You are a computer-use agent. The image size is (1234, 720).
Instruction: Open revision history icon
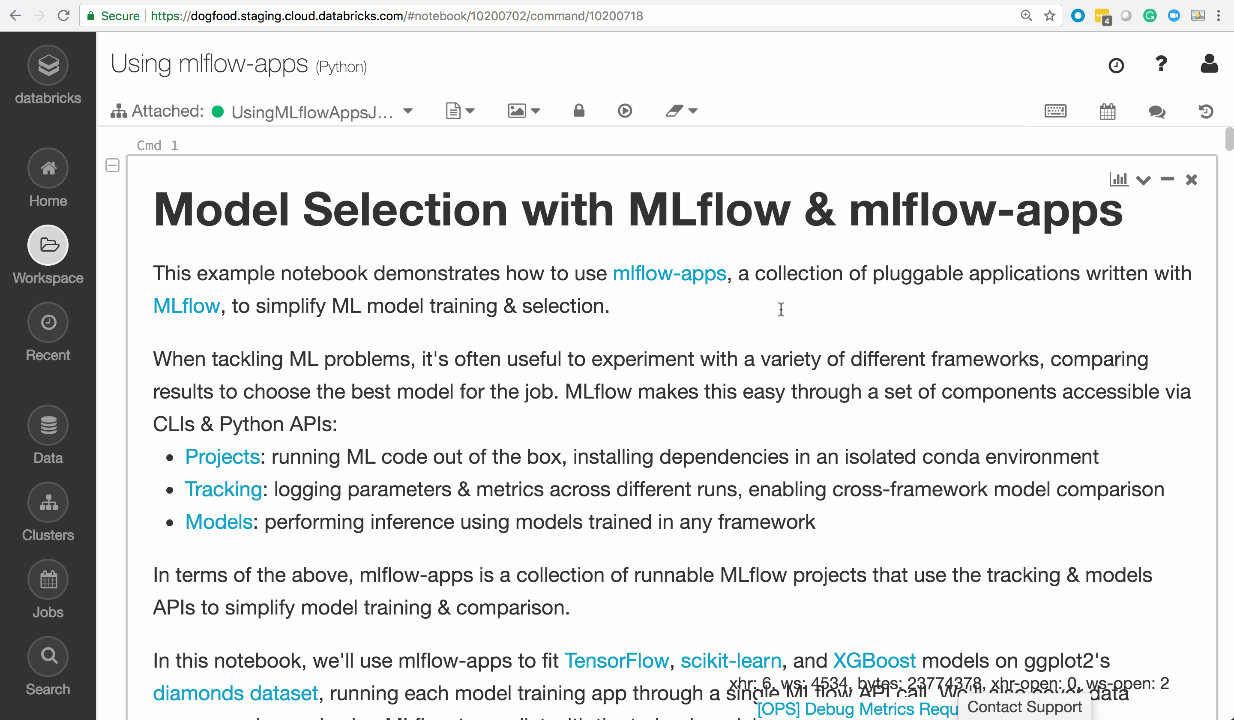point(1207,111)
